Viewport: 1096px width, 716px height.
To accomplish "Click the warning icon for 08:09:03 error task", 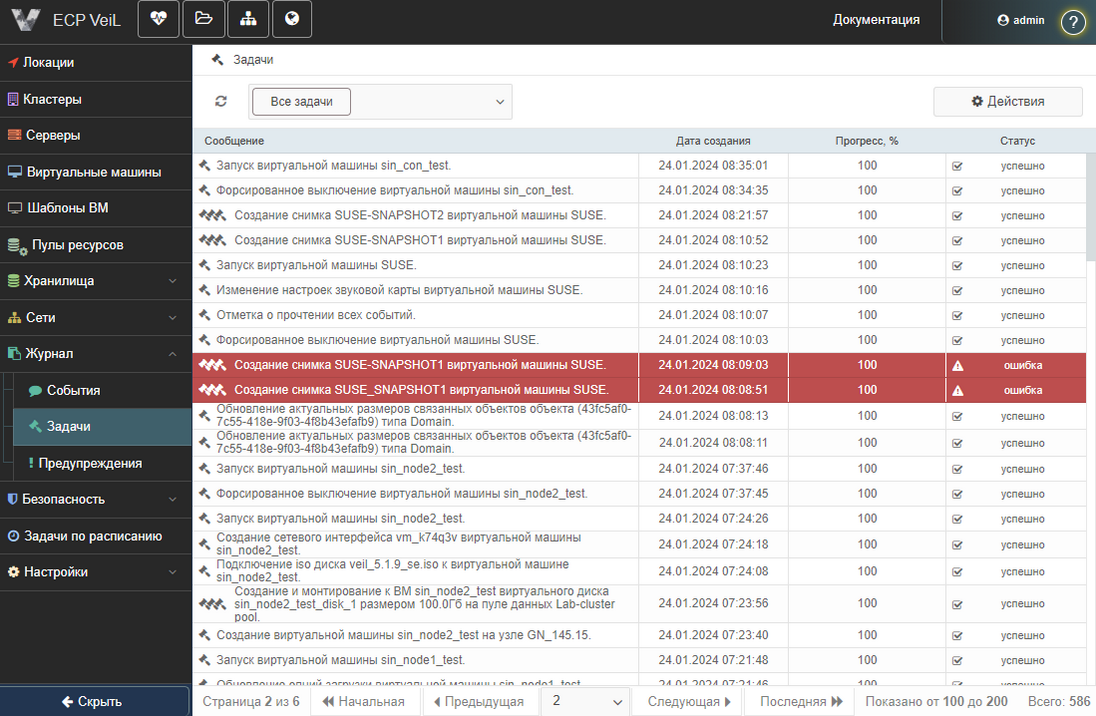I will [958, 366].
